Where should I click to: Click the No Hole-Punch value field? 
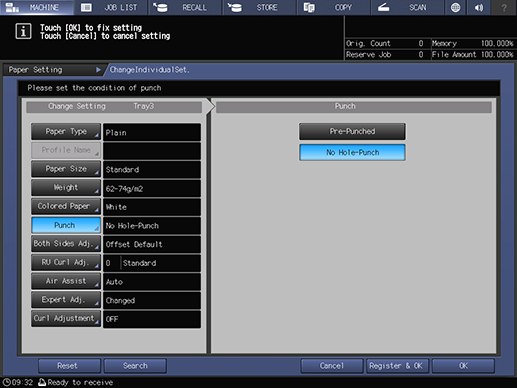pos(152,226)
